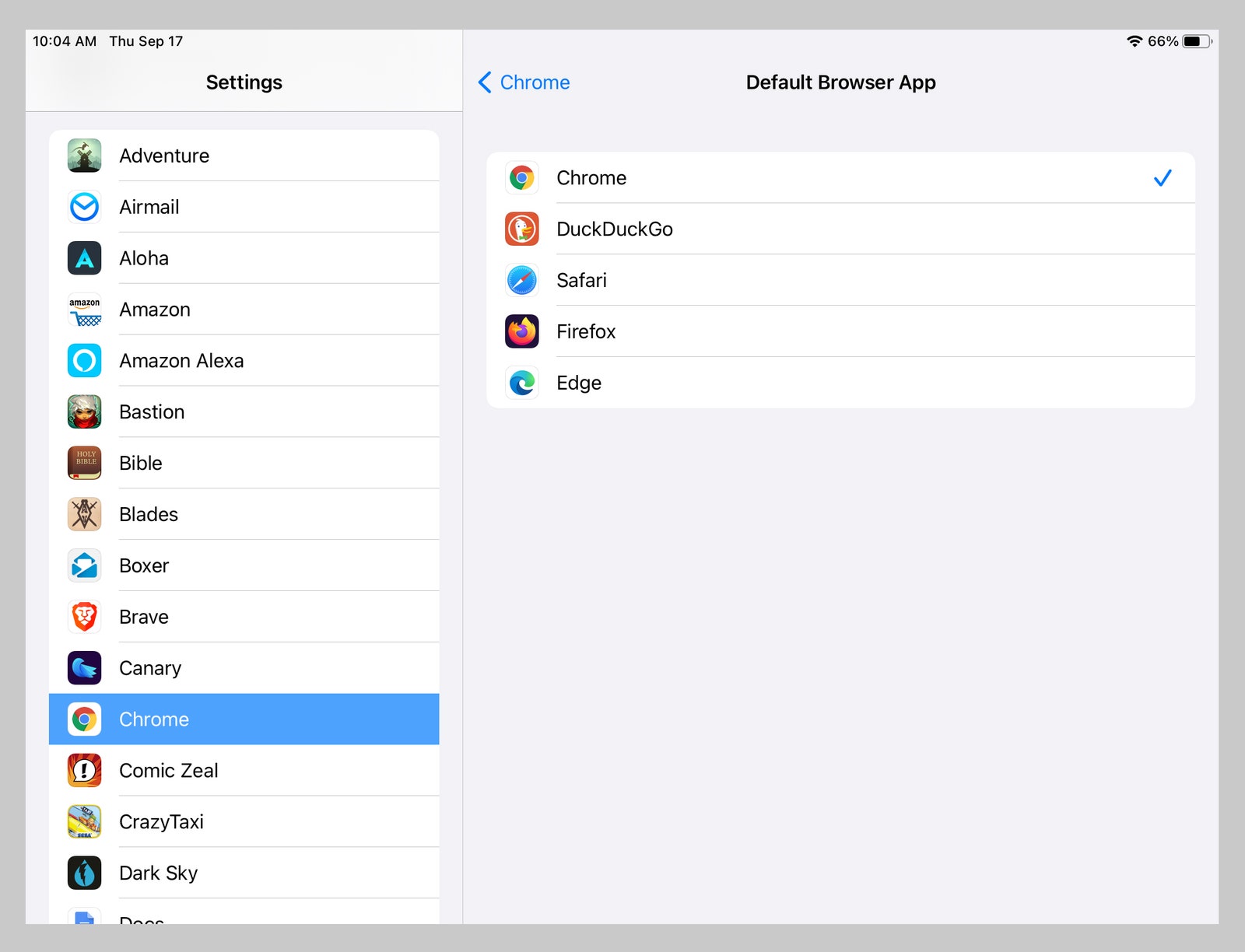Click the Comic Zeal app icon
The width and height of the screenshot is (1245, 952).
point(84,770)
